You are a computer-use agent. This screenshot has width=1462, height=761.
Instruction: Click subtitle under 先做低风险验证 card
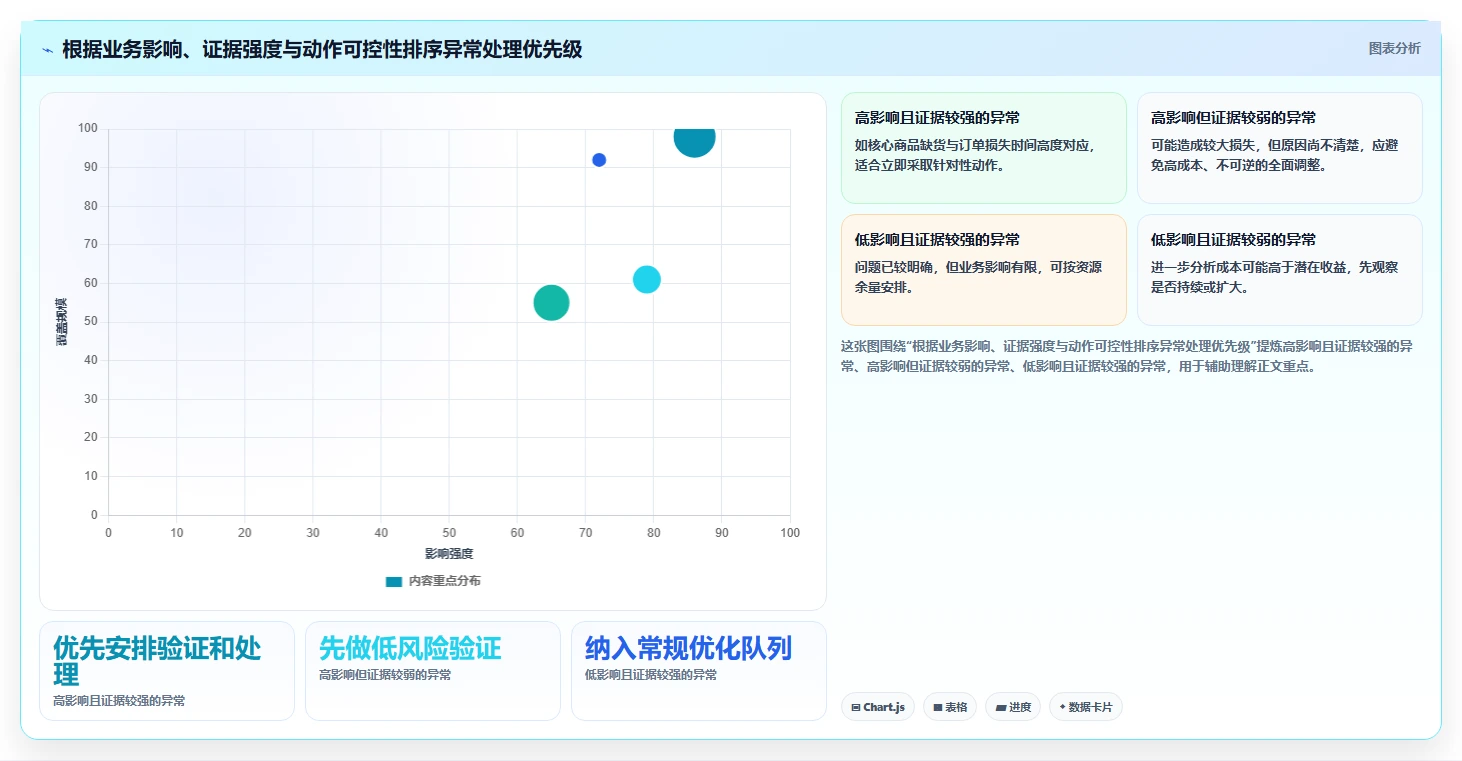[x=385, y=675]
